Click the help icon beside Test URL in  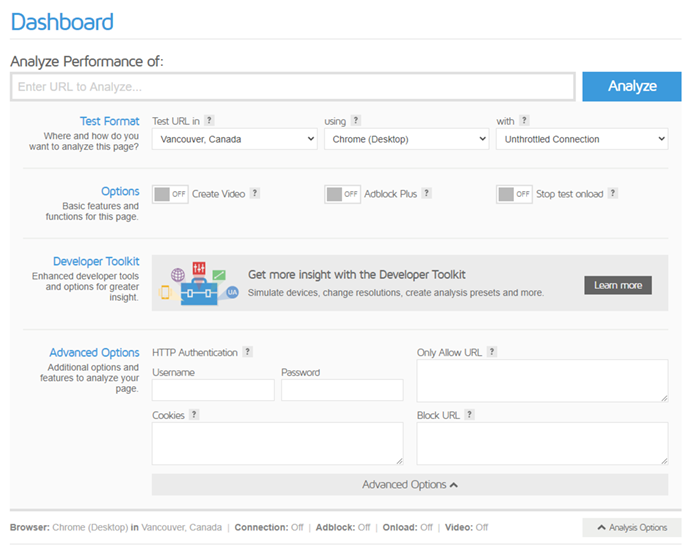point(209,120)
